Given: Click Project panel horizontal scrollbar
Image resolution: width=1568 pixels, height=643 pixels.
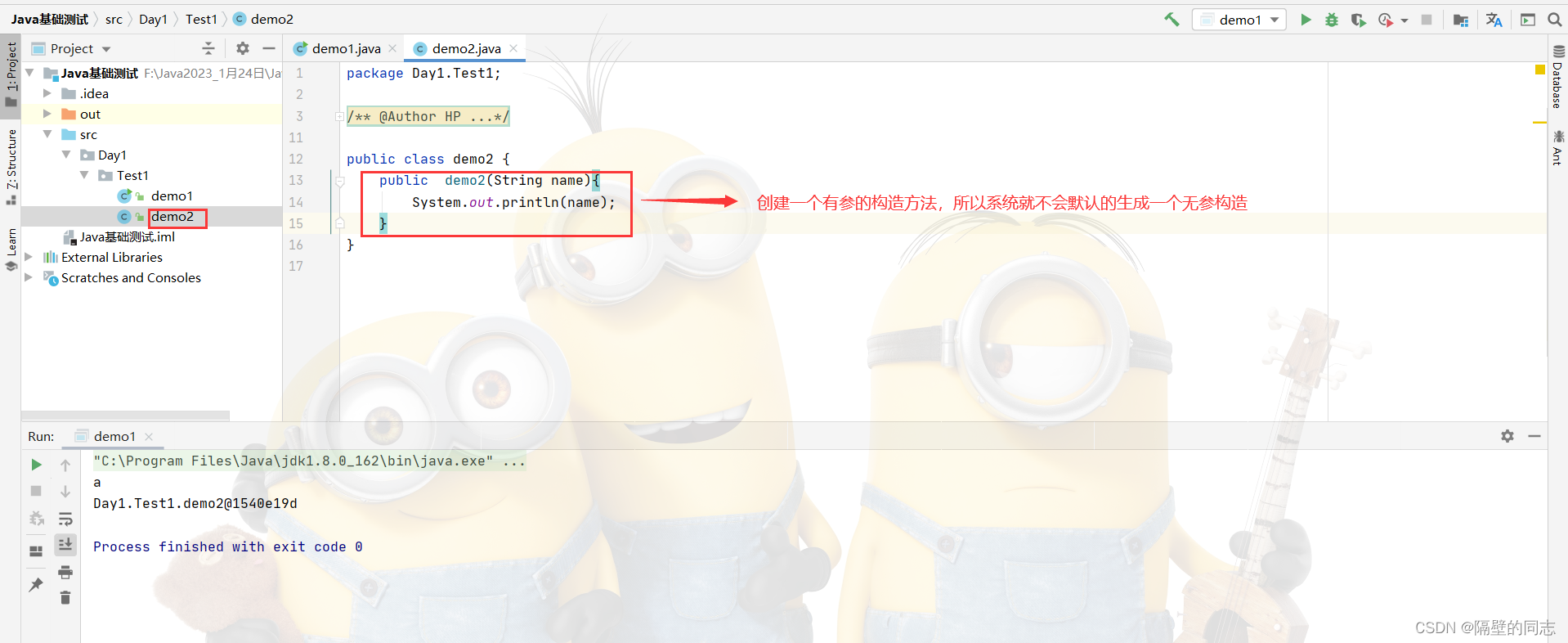Looking at the screenshot, I should point(125,416).
